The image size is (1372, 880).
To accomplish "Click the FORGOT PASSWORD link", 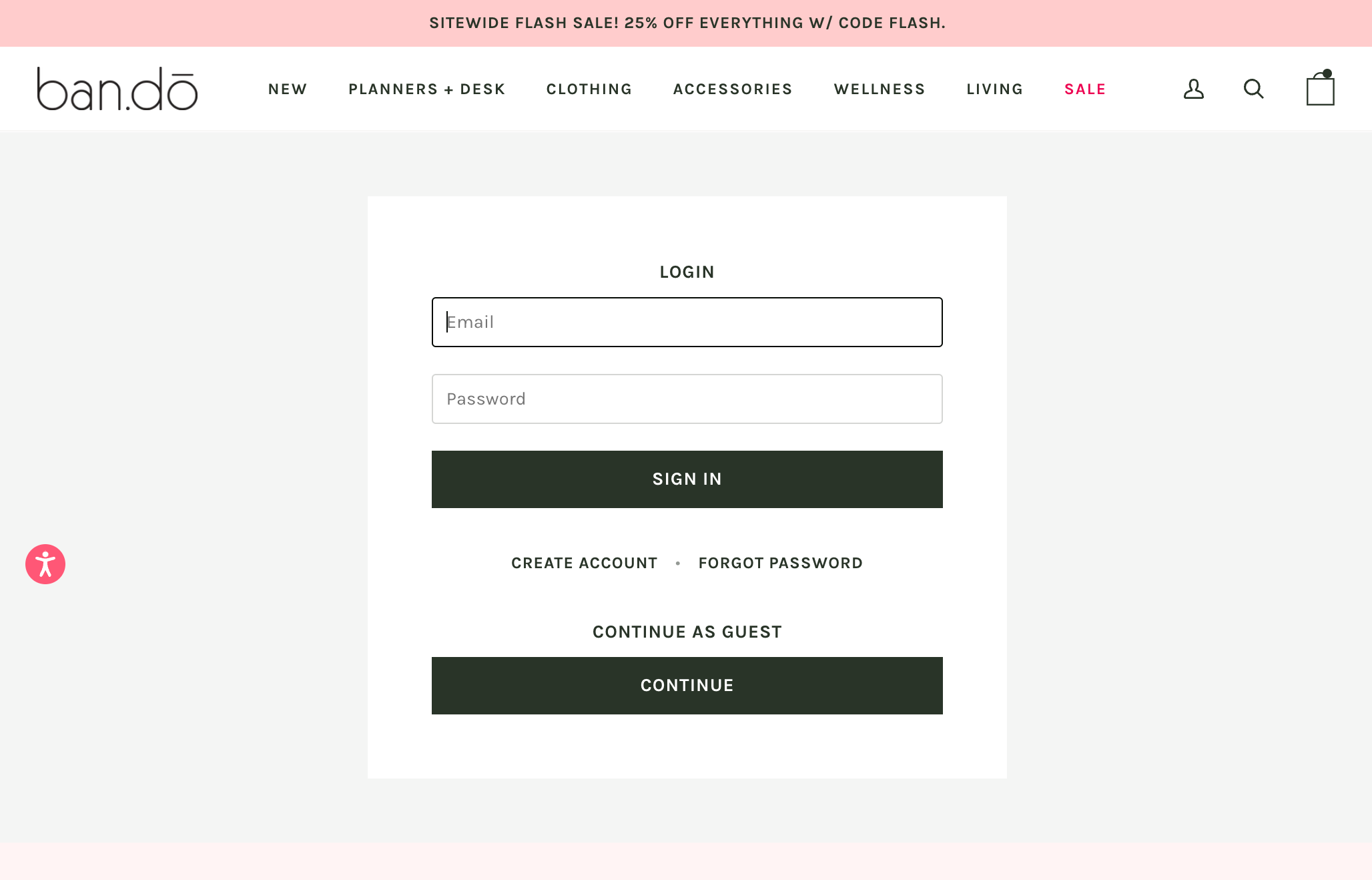I will [780, 563].
